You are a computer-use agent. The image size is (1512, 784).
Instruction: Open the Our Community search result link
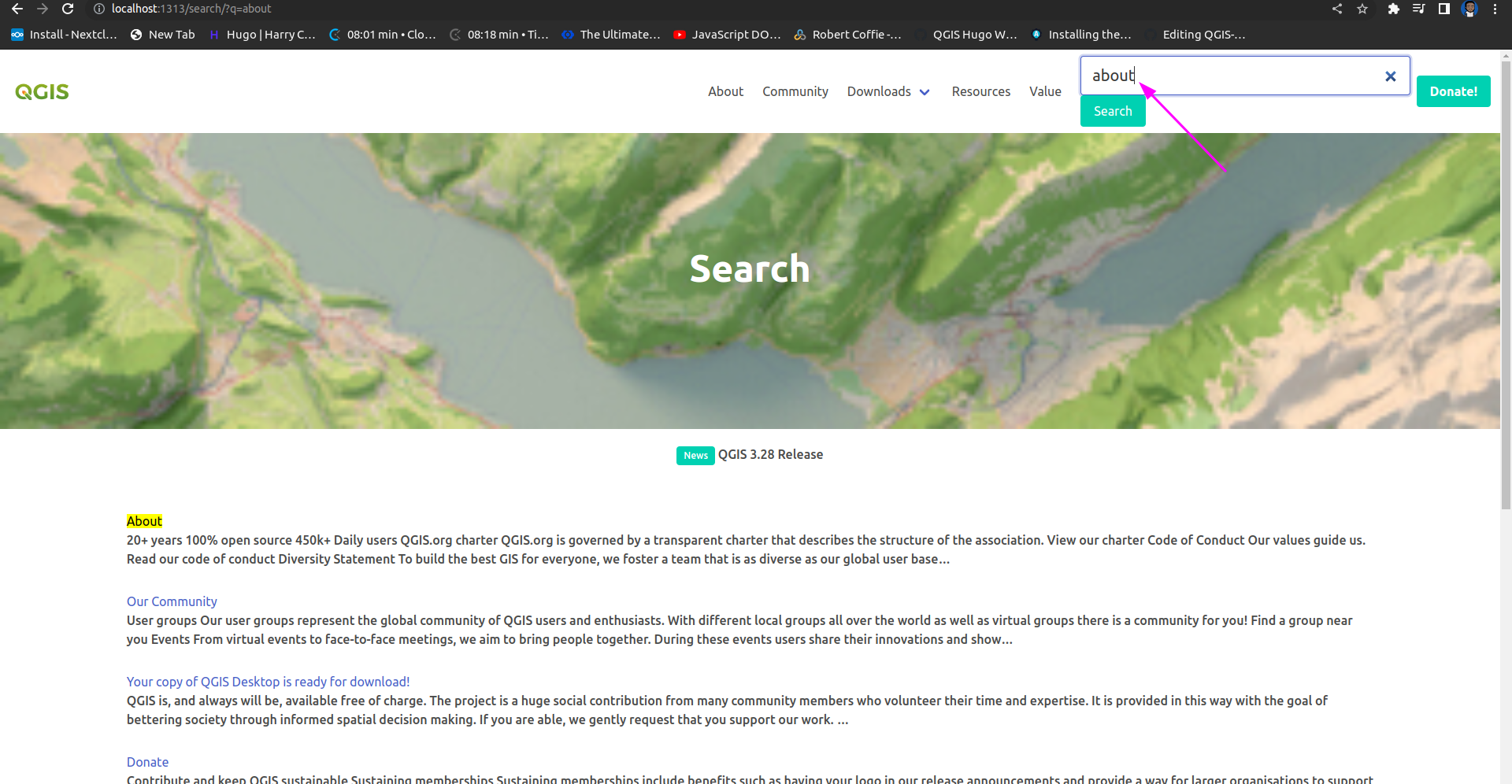(x=171, y=601)
